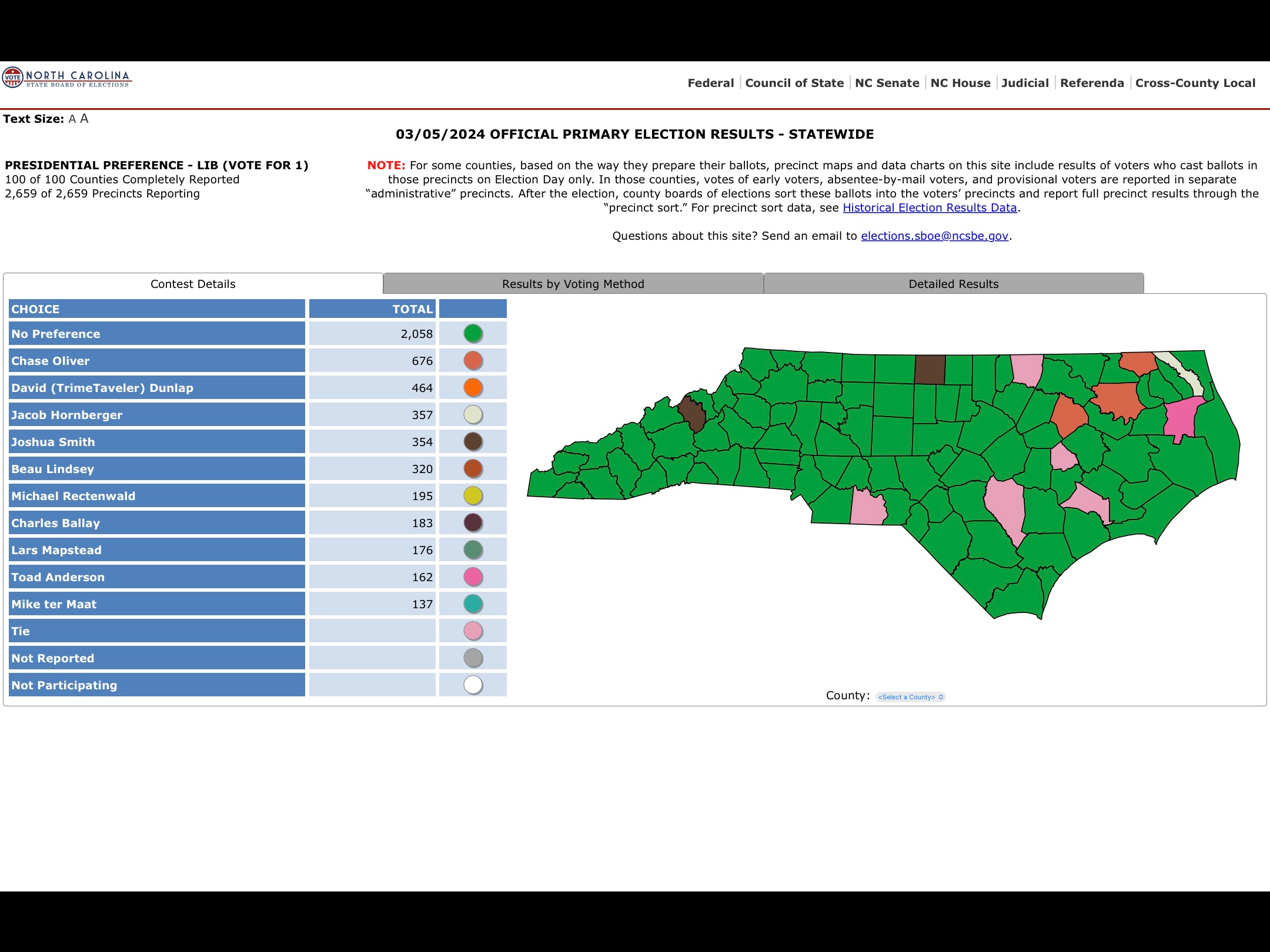Open the Cross-County Local menu

point(1195,83)
